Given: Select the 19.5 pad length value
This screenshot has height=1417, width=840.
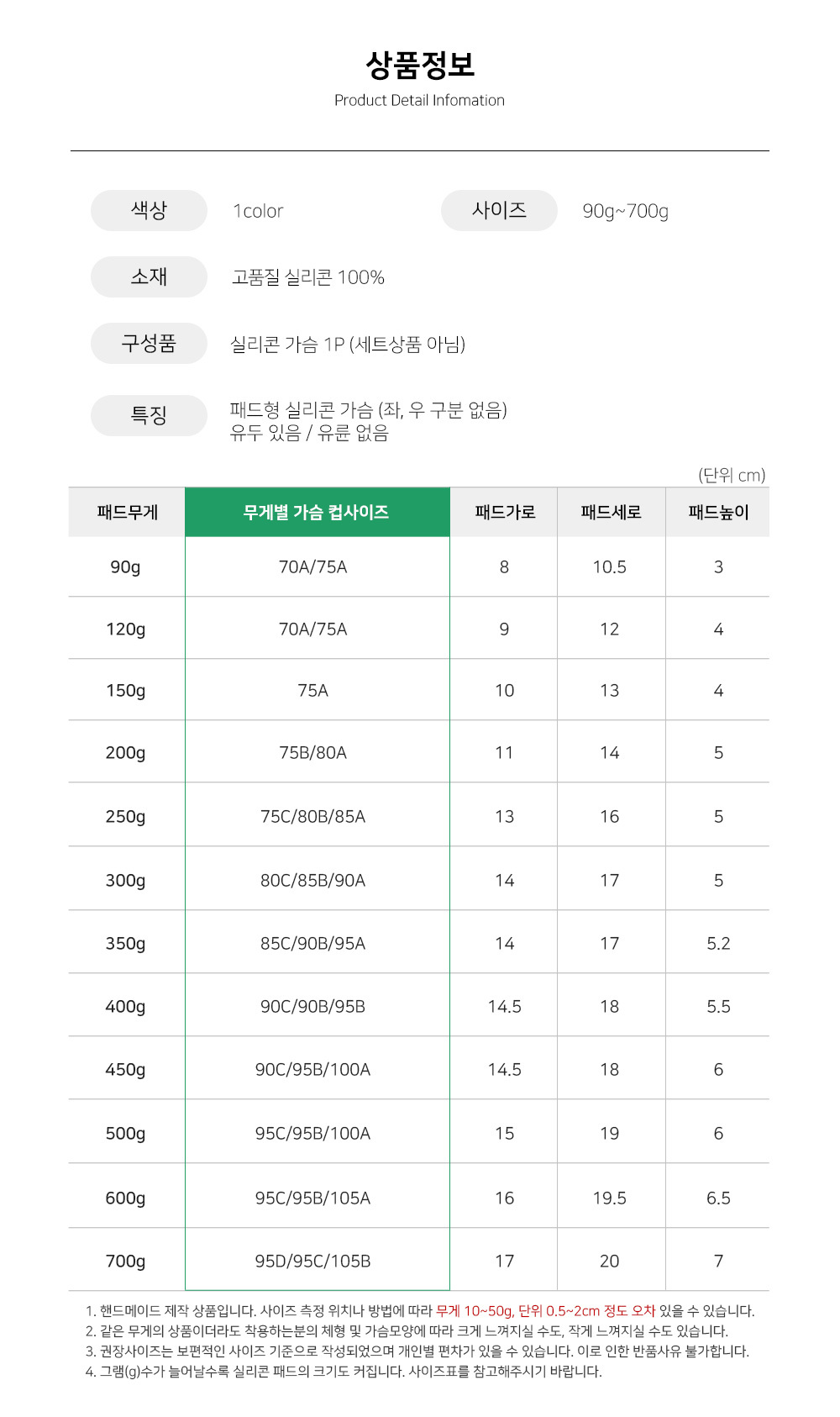Looking at the screenshot, I should coord(610,1198).
